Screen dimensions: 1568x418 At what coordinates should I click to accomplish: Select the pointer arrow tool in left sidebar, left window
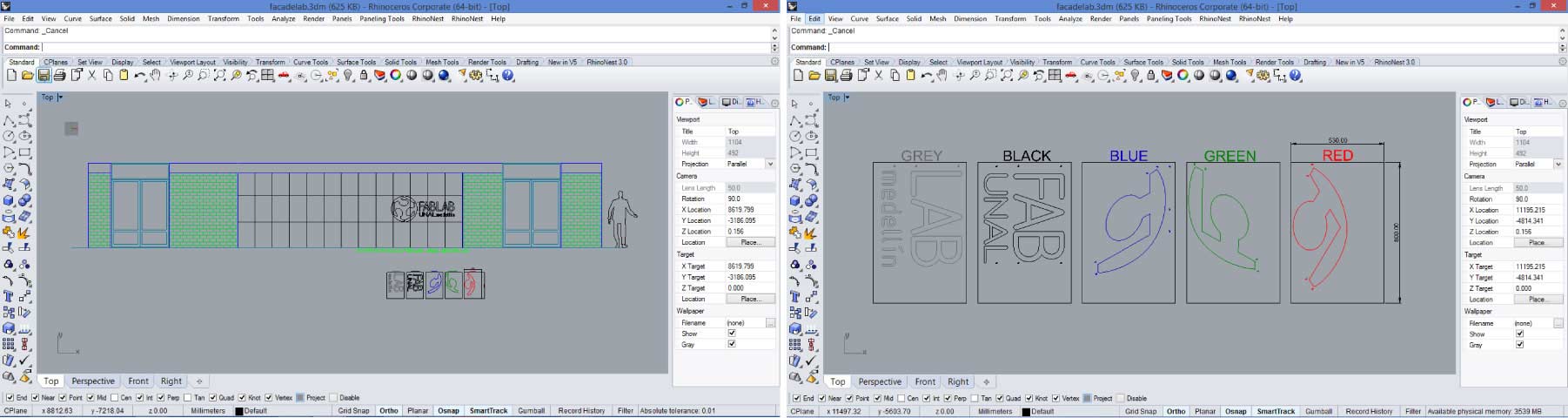tap(8, 104)
